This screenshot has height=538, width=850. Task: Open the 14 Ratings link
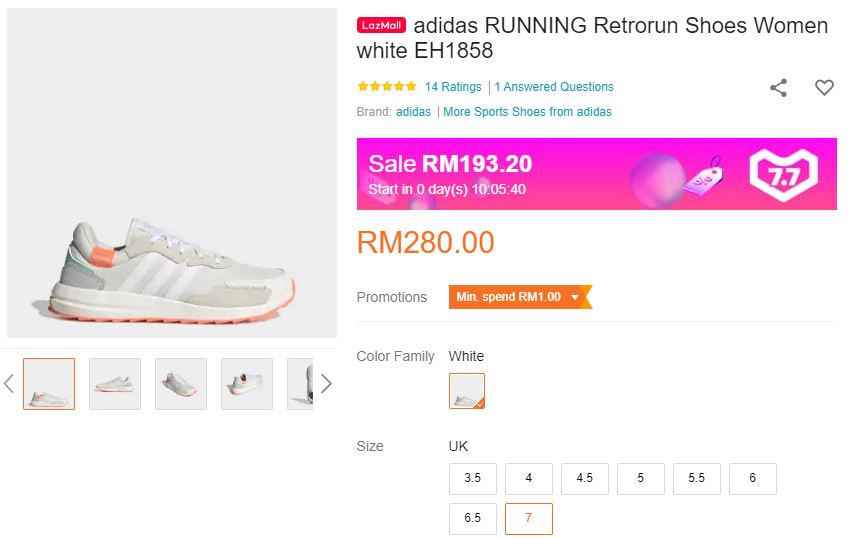(453, 87)
